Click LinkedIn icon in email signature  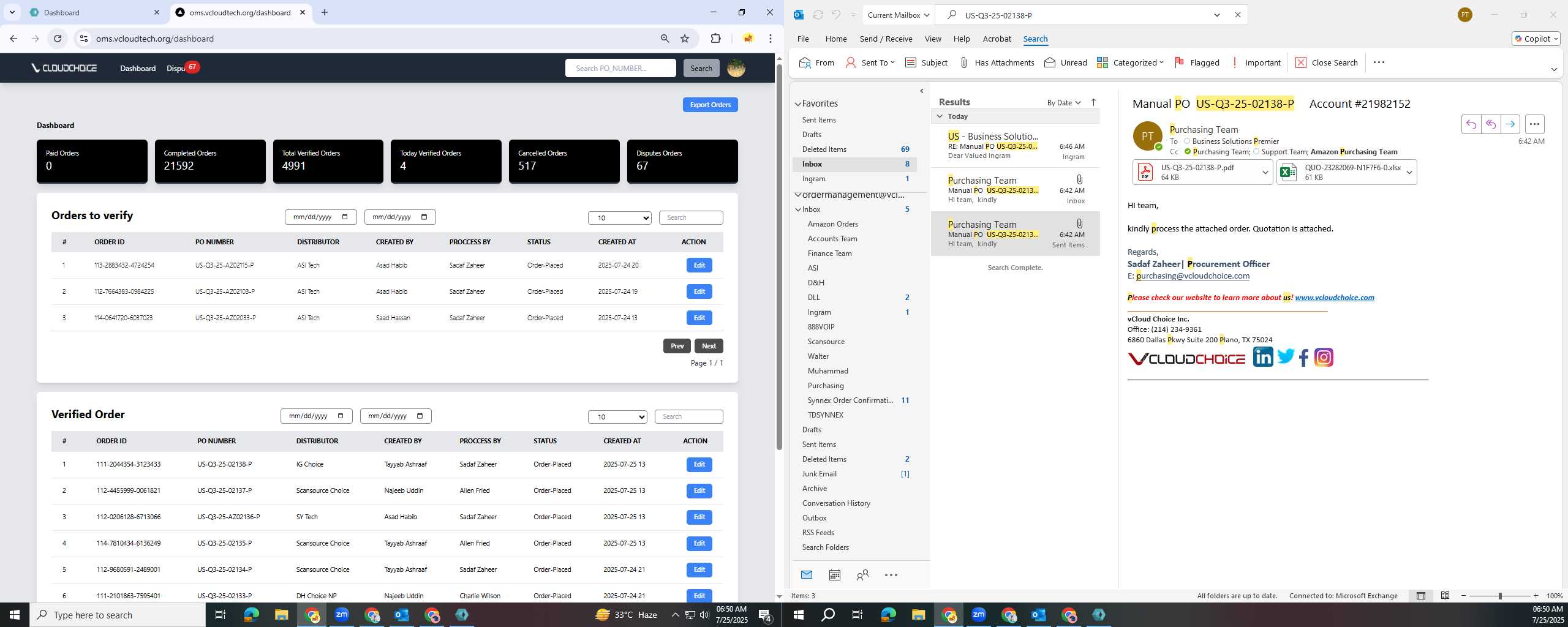(1262, 357)
